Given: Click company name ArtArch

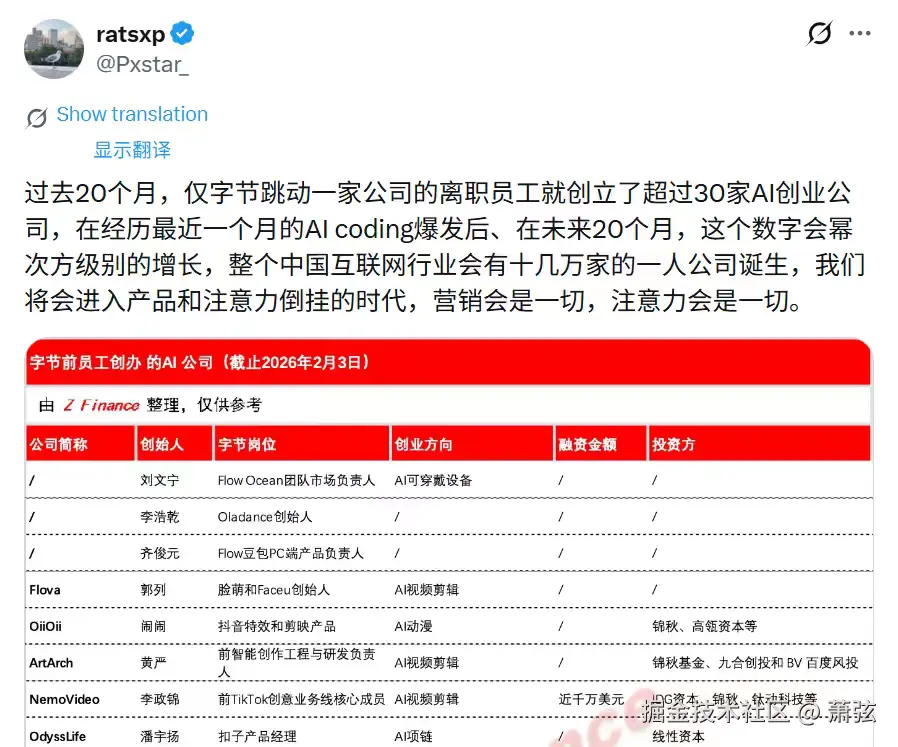Looking at the screenshot, I should point(51,663).
